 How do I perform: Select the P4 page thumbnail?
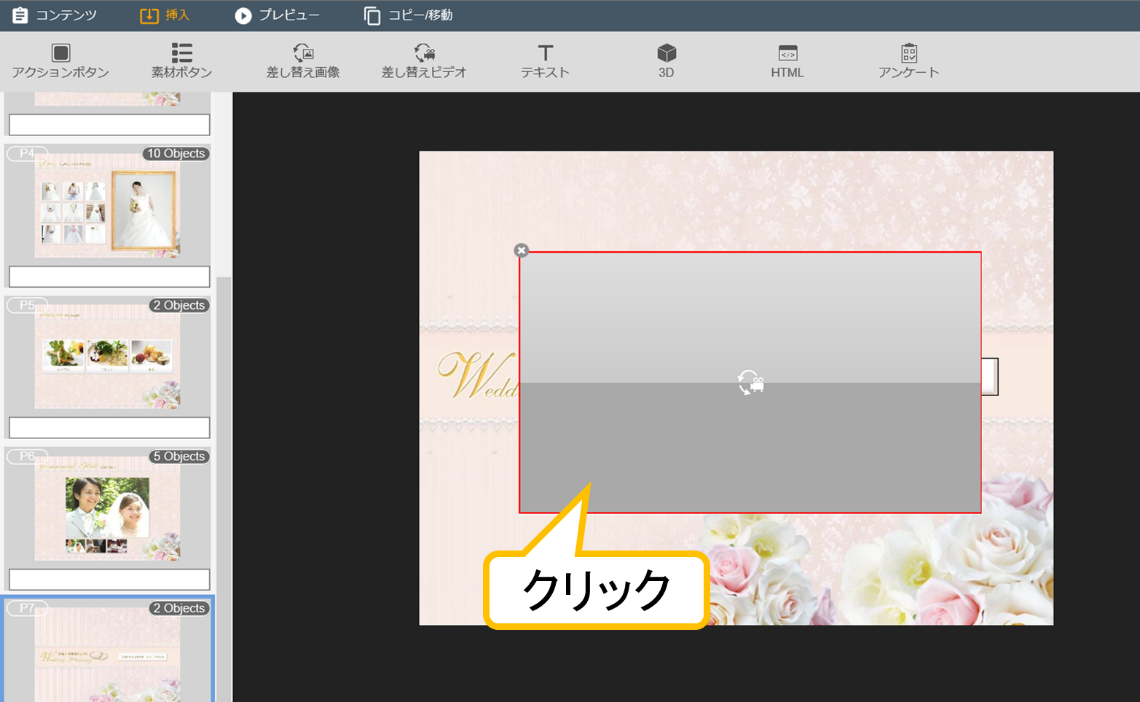108,205
